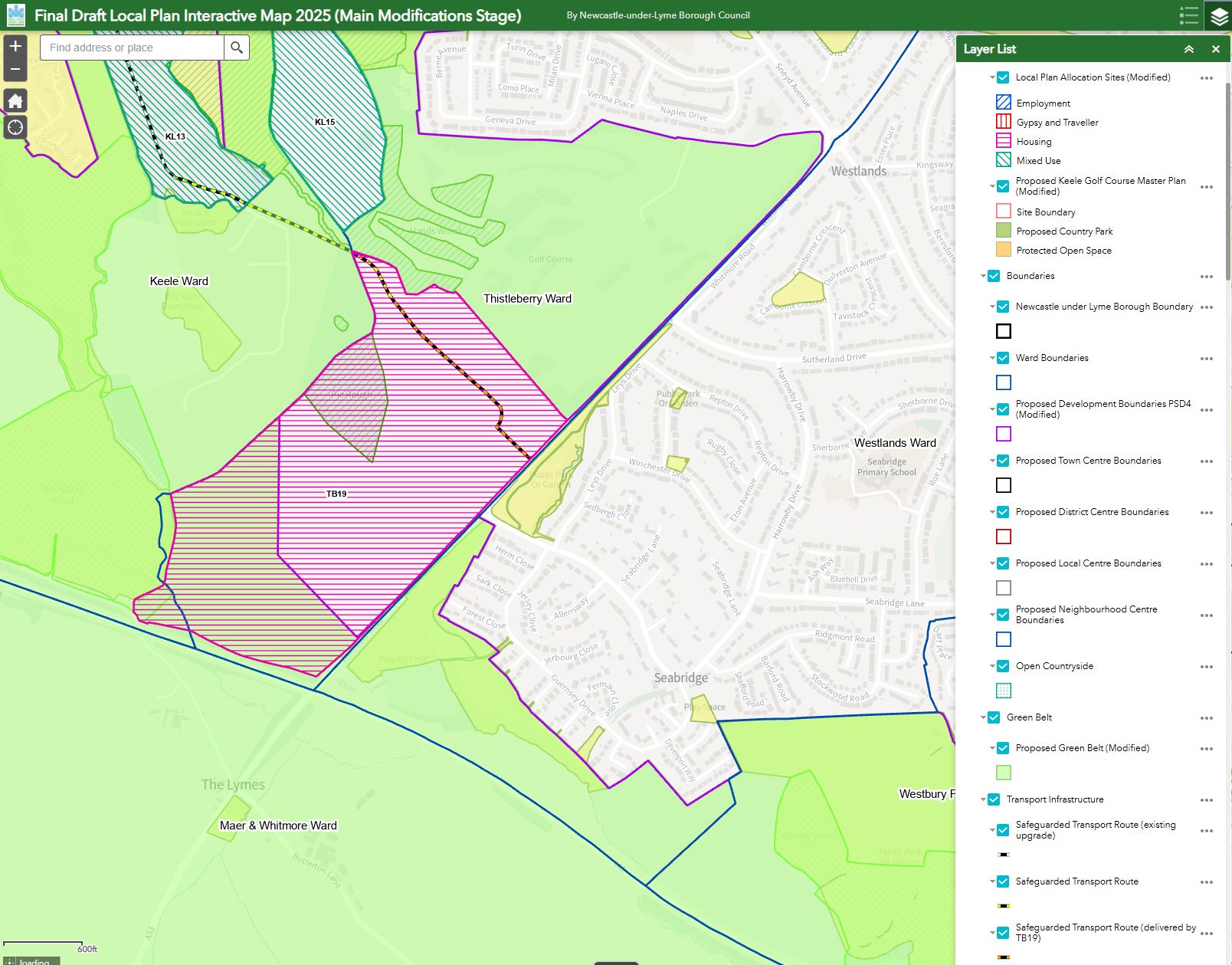Open options for Safeguarded Transport Route layer
The height and width of the screenshot is (965, 1232).
(1207, 882)
